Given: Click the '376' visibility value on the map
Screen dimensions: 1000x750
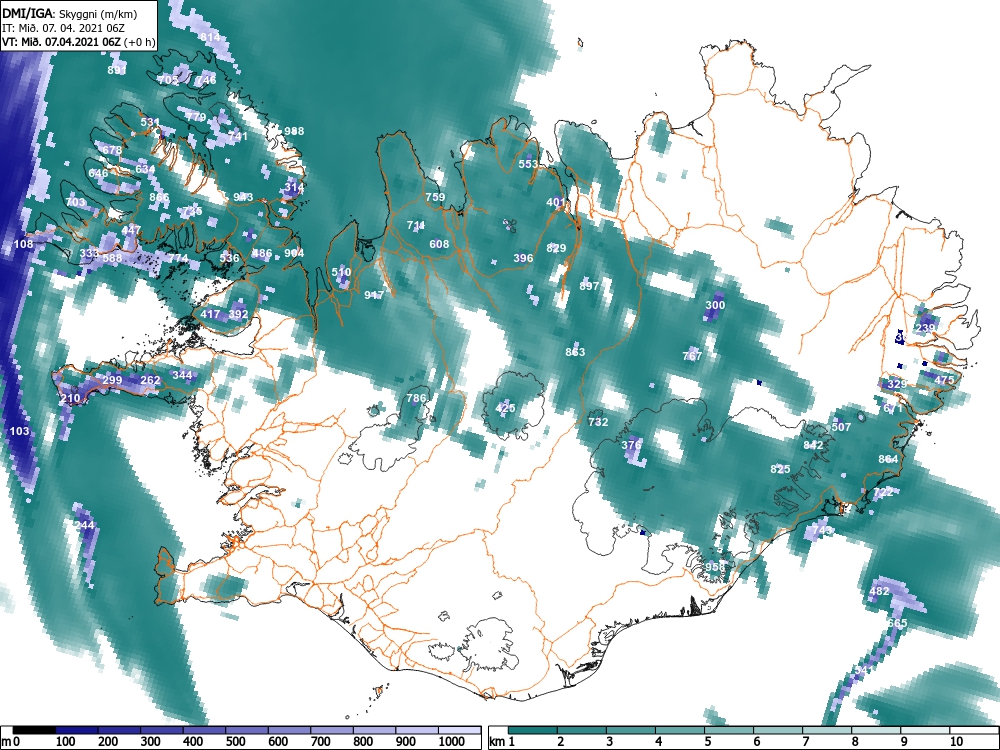Looking at the screenshot, I should 631,445.
